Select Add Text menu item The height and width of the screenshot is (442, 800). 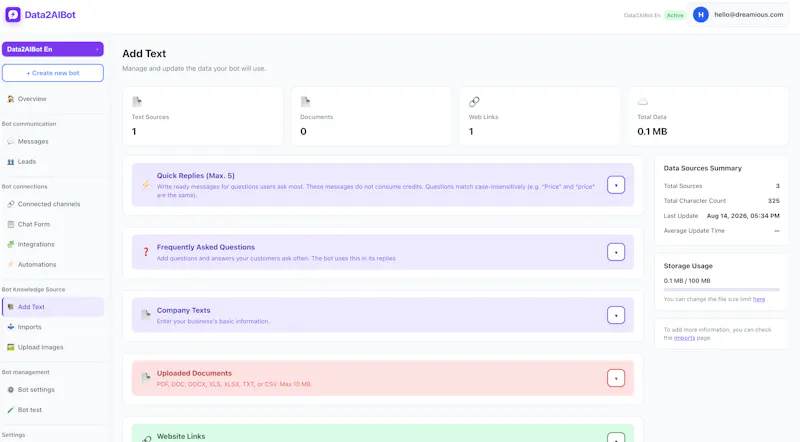53,307
